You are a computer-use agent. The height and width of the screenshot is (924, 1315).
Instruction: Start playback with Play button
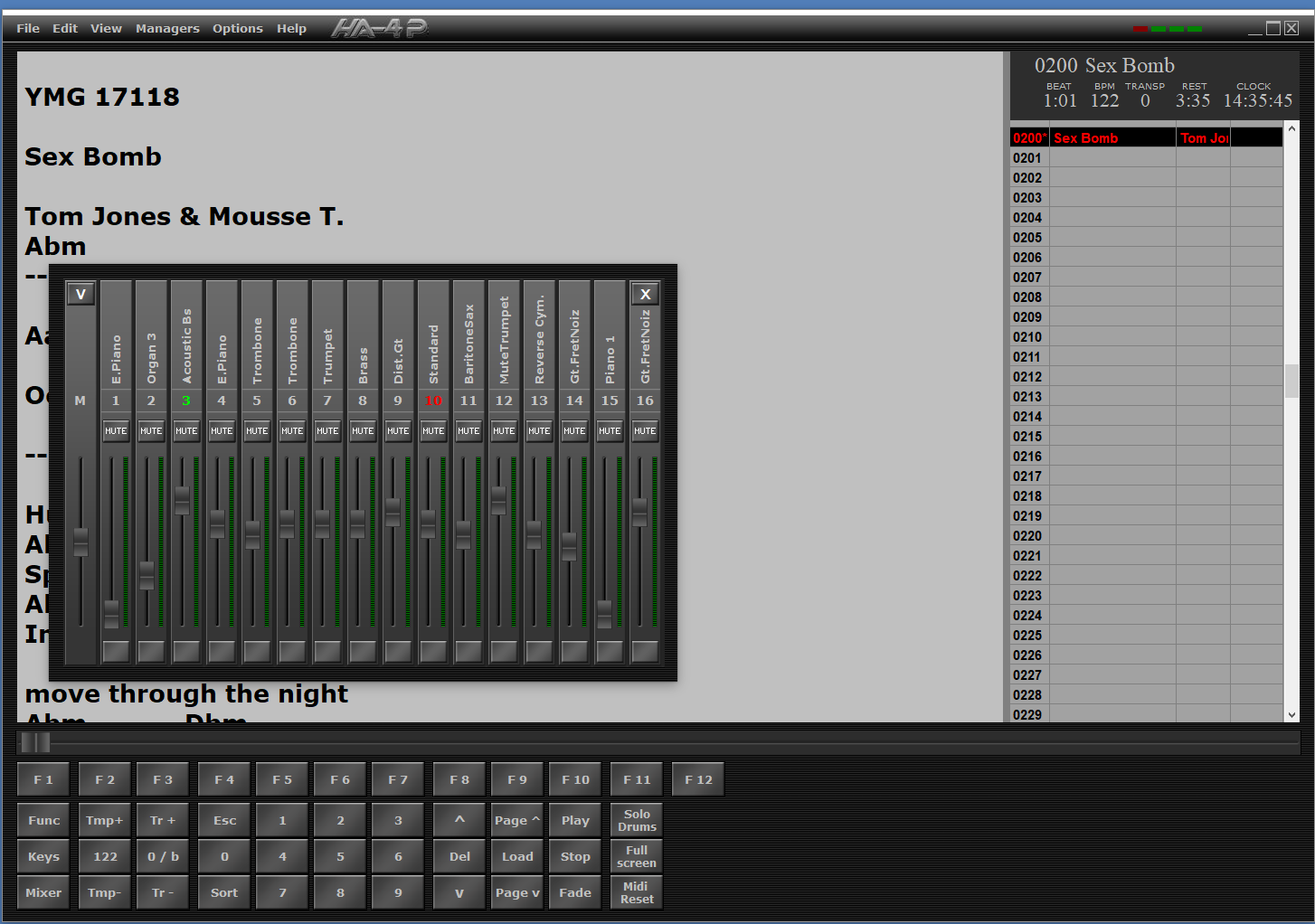click(x=575, y=820)
